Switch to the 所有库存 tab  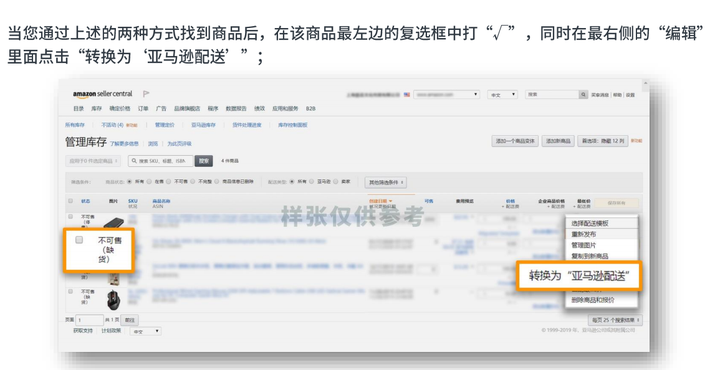click(75, 125)
